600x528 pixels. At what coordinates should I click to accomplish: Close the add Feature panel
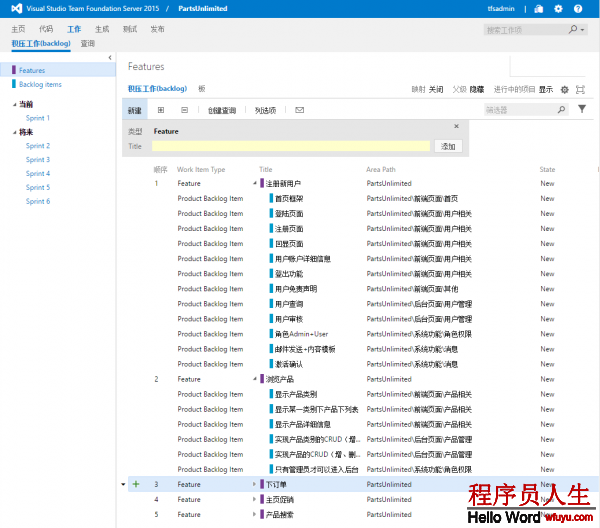[456, 126]
